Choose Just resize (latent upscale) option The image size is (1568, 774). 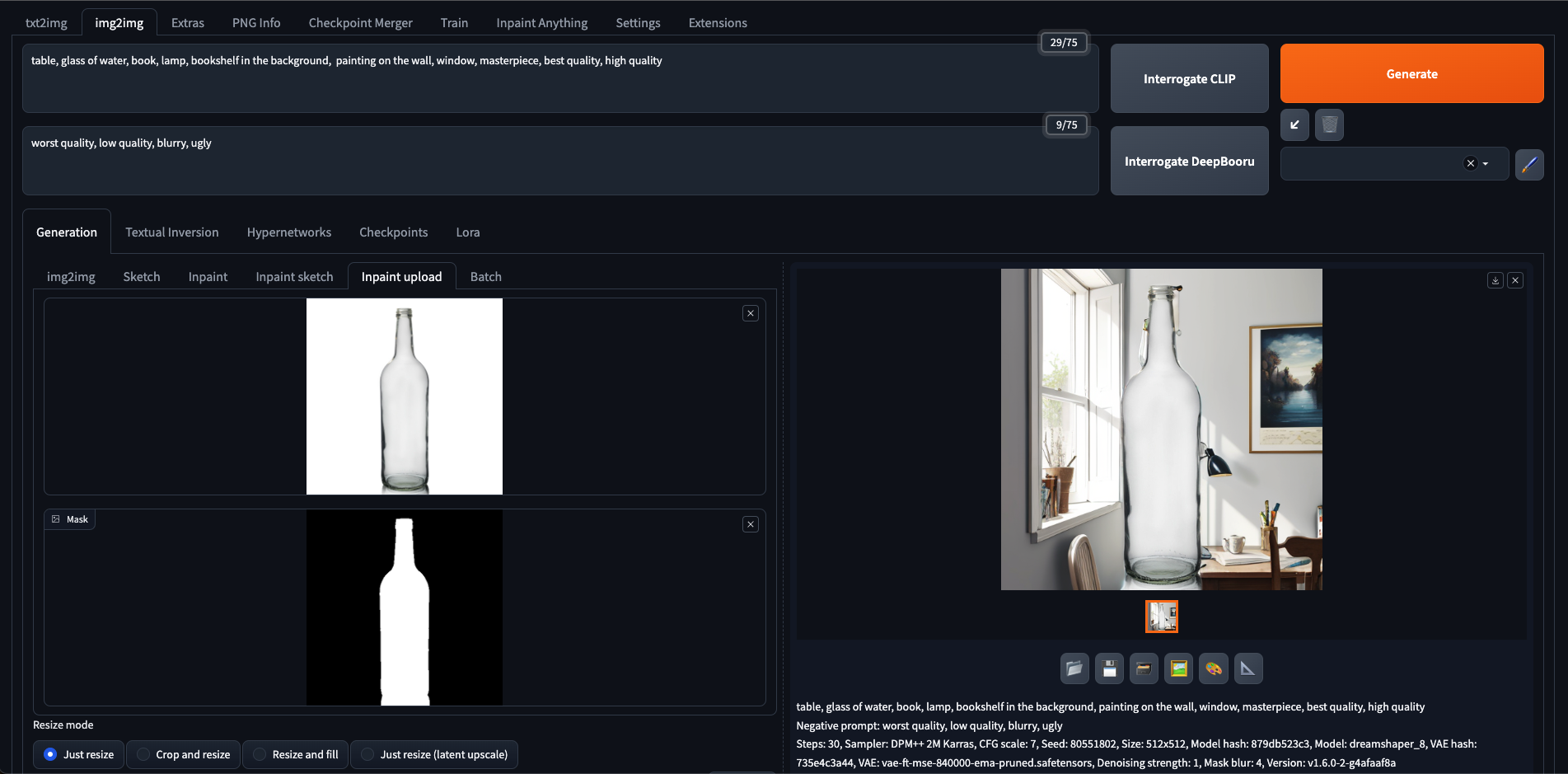click(x=434, y=754)
